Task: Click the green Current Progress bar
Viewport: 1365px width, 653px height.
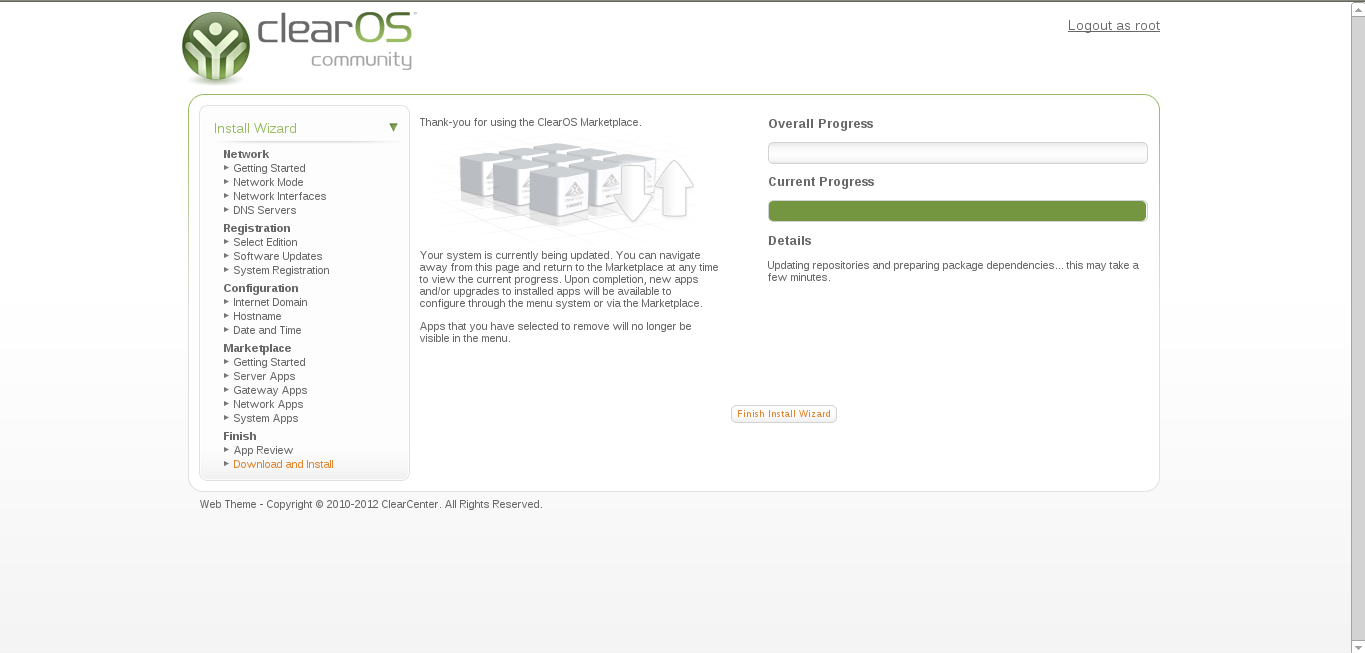Action: pyautogui.click(x=958, y=211)
